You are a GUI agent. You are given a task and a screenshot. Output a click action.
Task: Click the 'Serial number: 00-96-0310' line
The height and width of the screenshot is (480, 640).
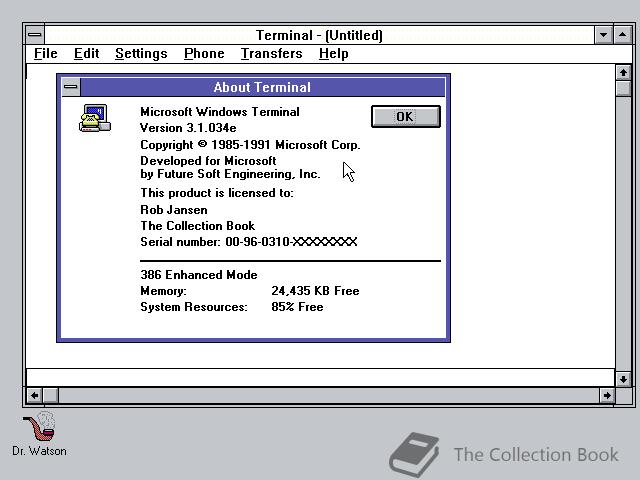coord(249,242)
